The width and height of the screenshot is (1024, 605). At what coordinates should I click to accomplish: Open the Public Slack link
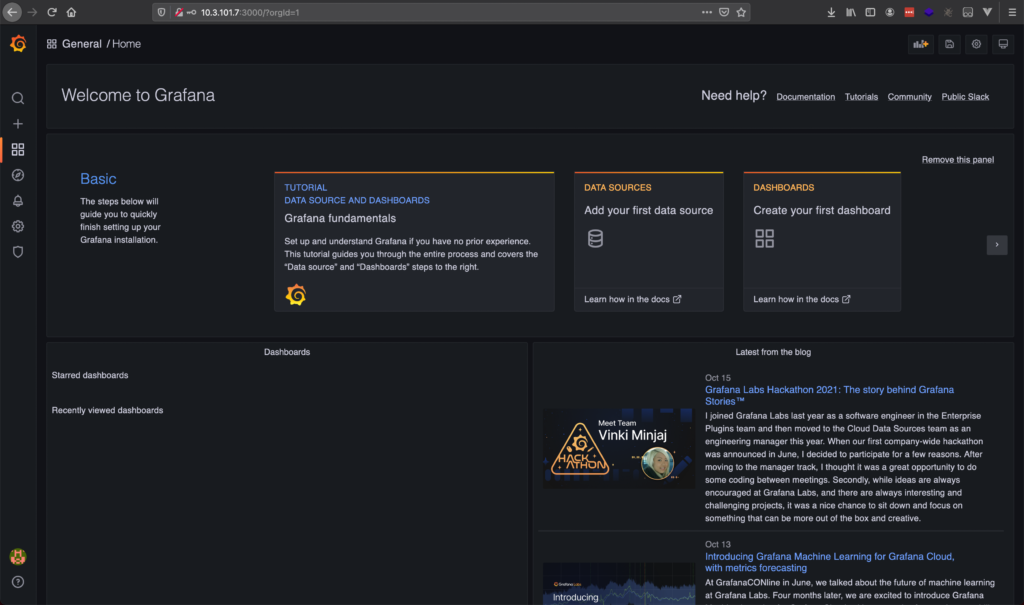click(965, 97)
